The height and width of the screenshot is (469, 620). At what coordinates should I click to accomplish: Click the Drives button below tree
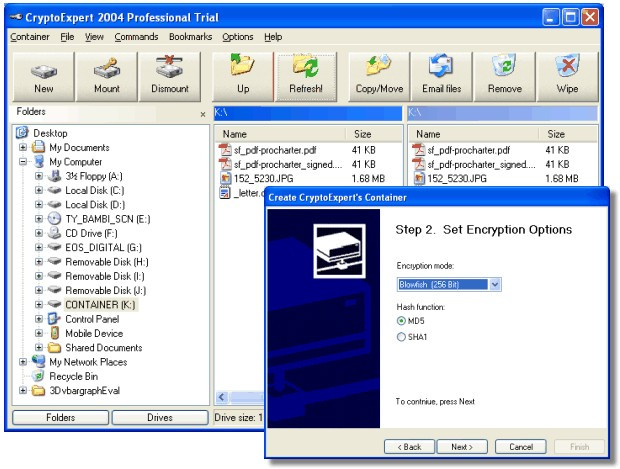tap(160, 418)
